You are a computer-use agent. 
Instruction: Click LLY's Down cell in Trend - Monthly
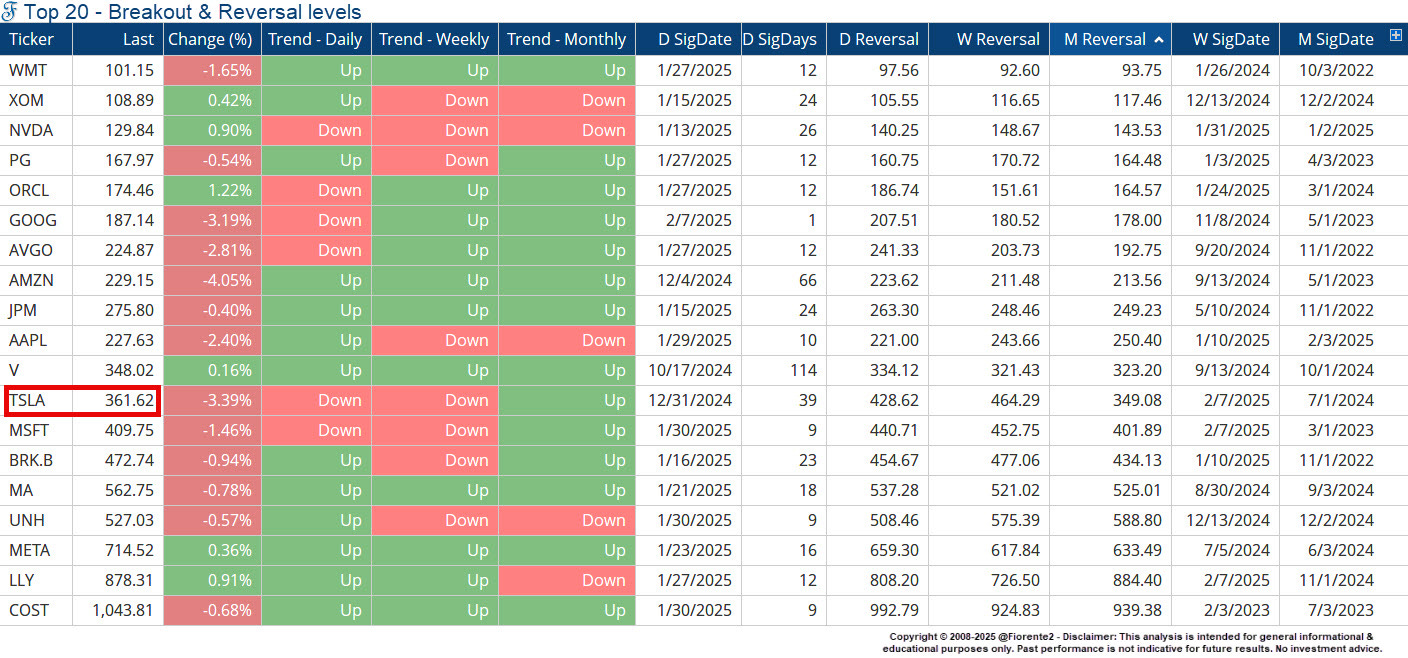(x=566, y=580)
